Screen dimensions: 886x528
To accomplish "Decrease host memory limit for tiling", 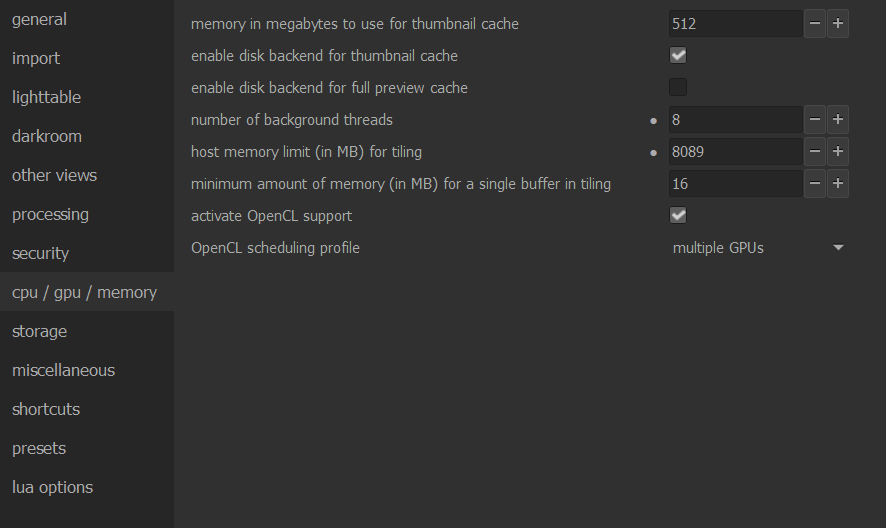I will (x=815, y=152).
